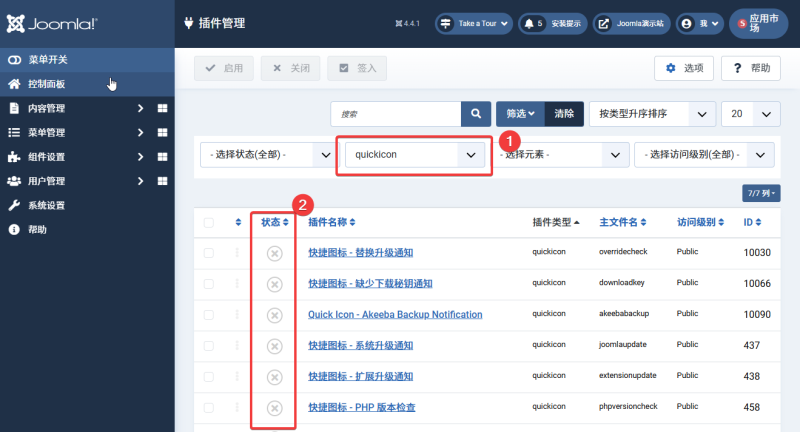
Task: Enable the 替换升级通知 plugin status icon
Action: (274, 253)
